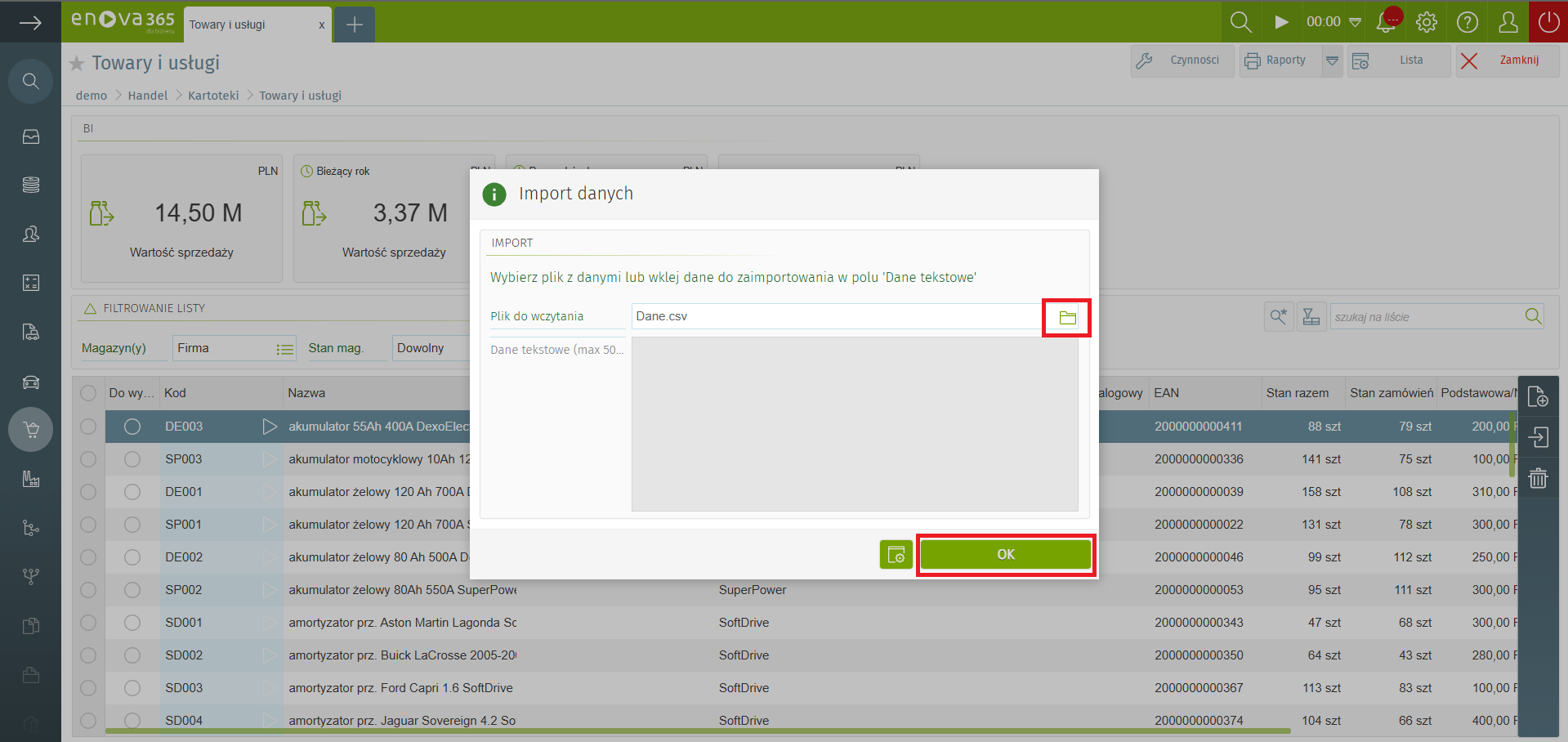Screen dimensions: 1568x742
Task: Expand the timer dropdown arrow
Action: [1355, 22]
